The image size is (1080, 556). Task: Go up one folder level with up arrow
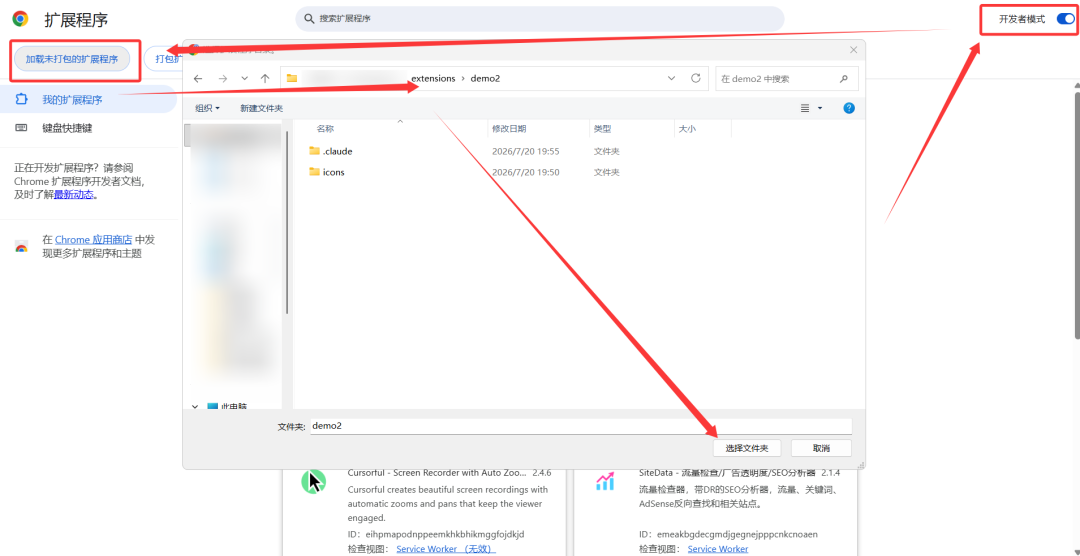tap(265, 79)
